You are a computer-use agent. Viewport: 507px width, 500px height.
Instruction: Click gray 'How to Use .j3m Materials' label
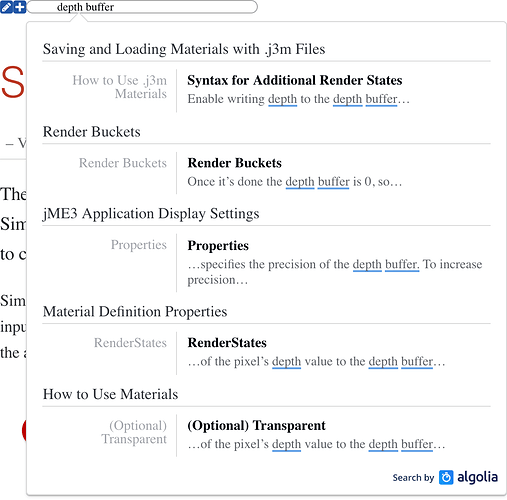[x=120, y=87]
